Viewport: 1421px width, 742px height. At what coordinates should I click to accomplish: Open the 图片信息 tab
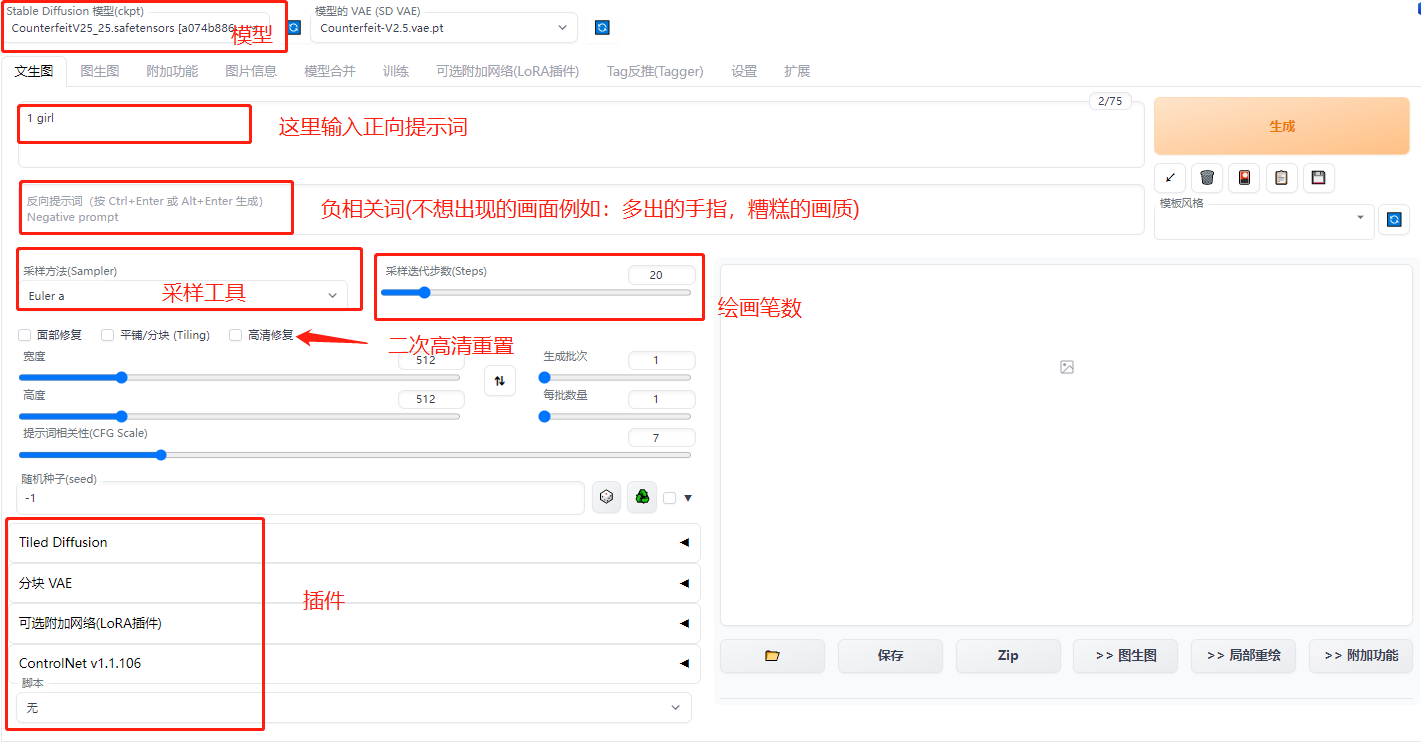click(251, 71)
